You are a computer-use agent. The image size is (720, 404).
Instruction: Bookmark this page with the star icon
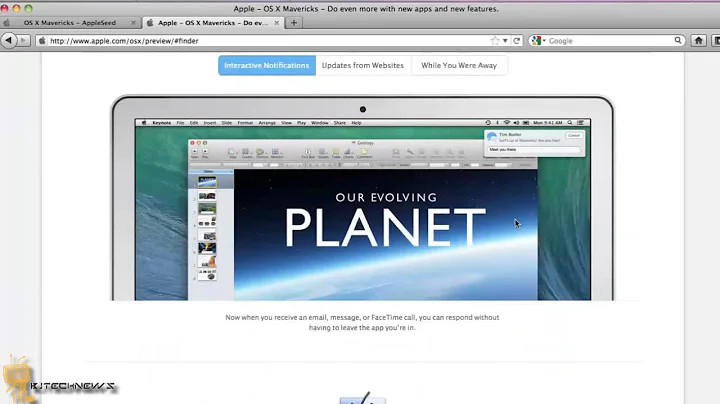(495, 41)
